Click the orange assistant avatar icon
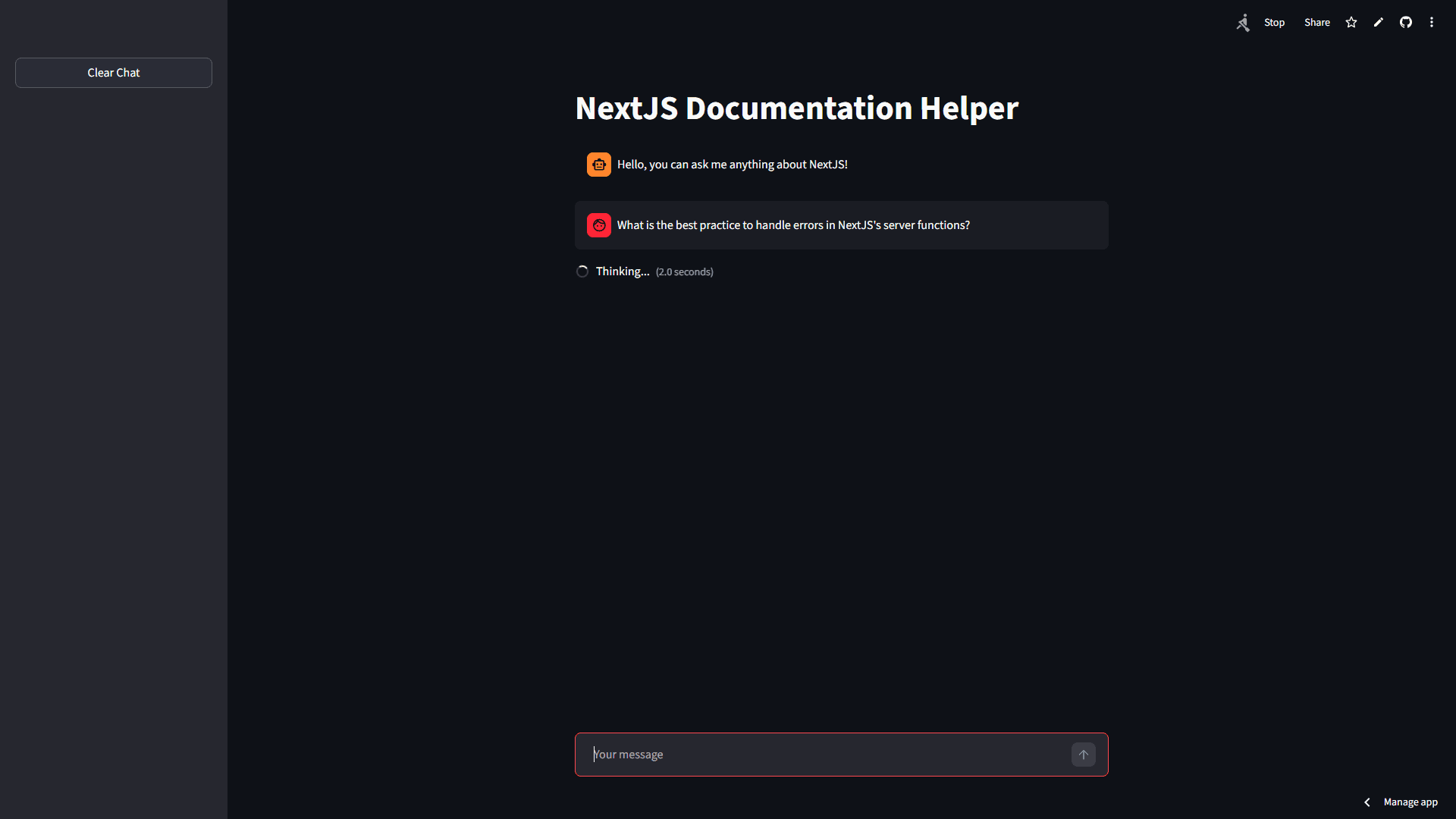1456x819 pixels. (599, 165)
